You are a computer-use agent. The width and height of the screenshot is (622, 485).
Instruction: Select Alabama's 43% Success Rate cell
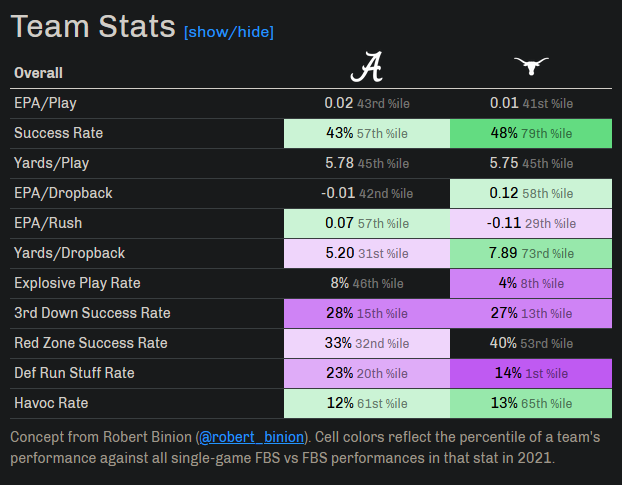pos(367,133)
